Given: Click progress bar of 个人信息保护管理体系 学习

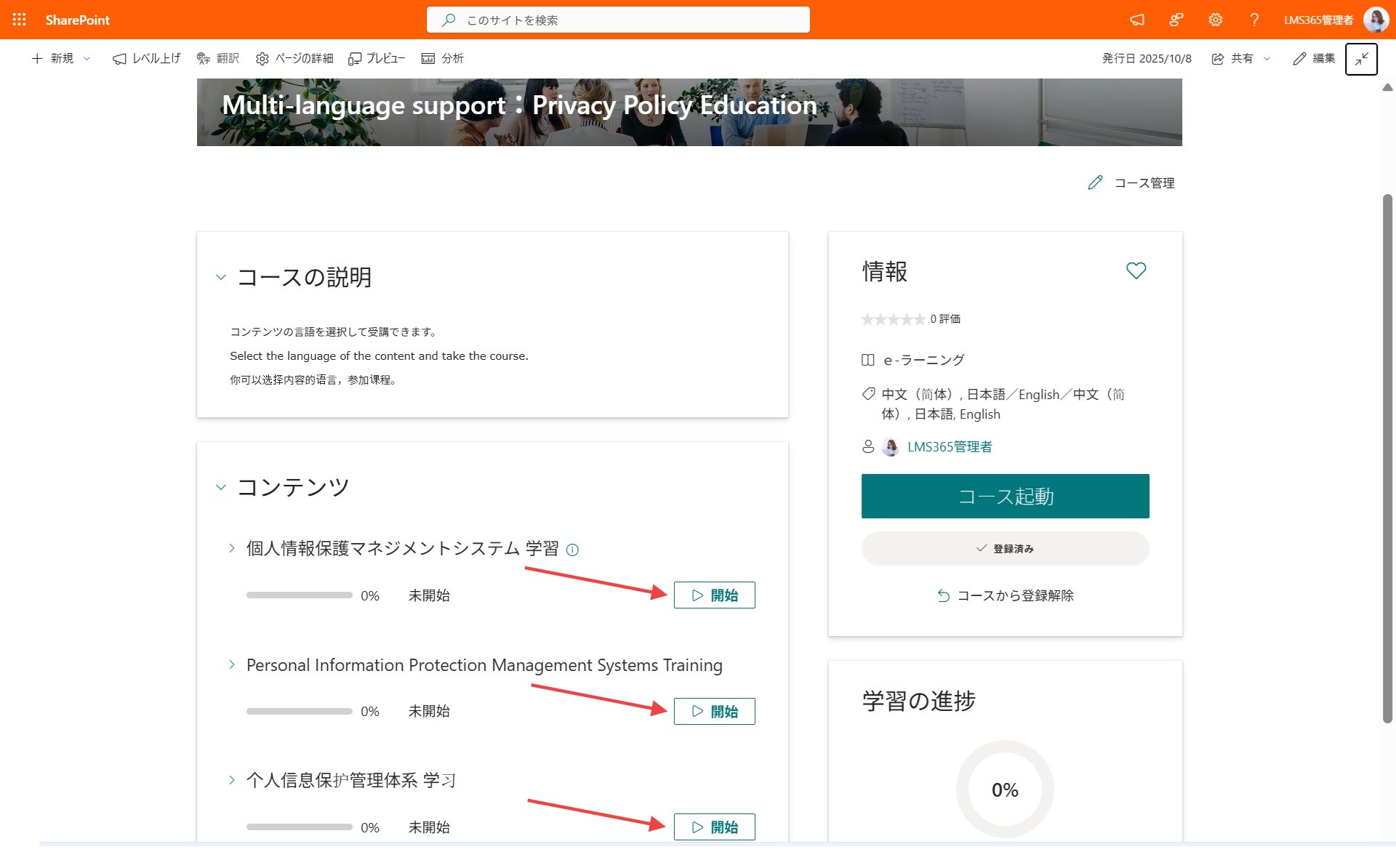Looking at the screenshot, I should 299,827.
